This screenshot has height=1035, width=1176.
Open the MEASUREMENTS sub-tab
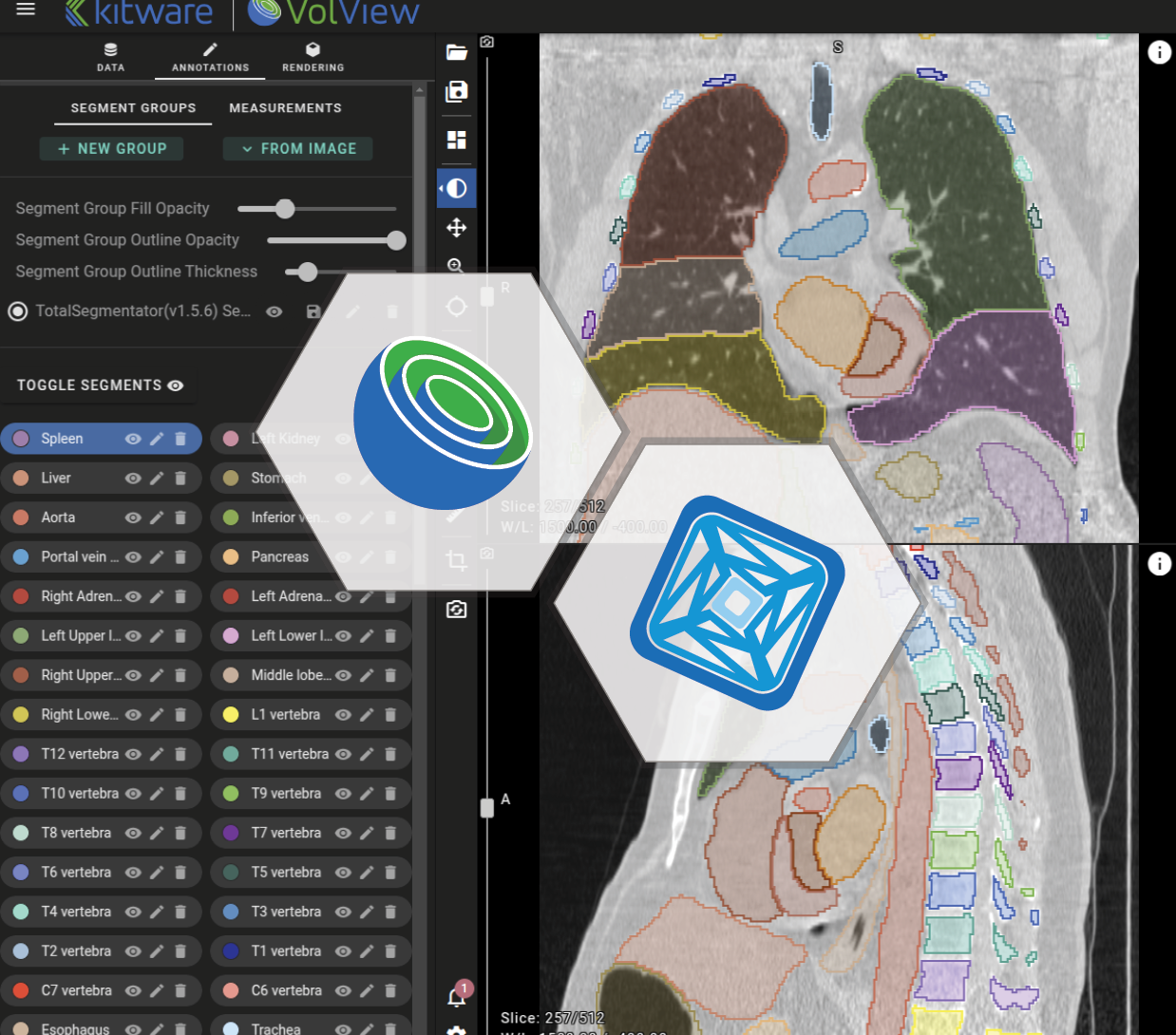pyautogui.click(x=285, y=108)
